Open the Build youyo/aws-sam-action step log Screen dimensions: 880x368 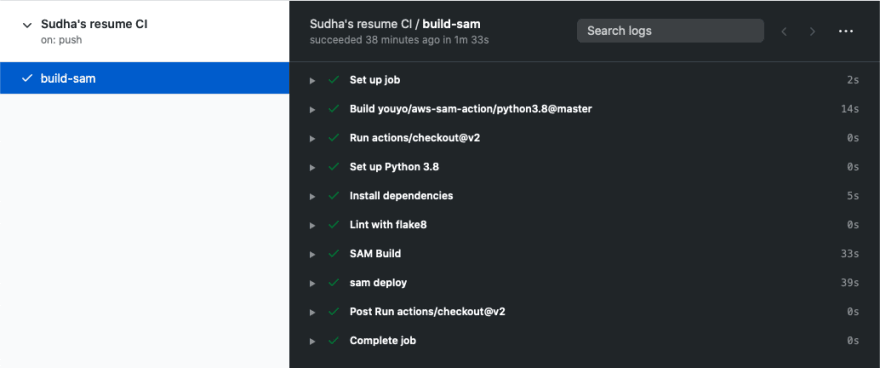[584, 109]
